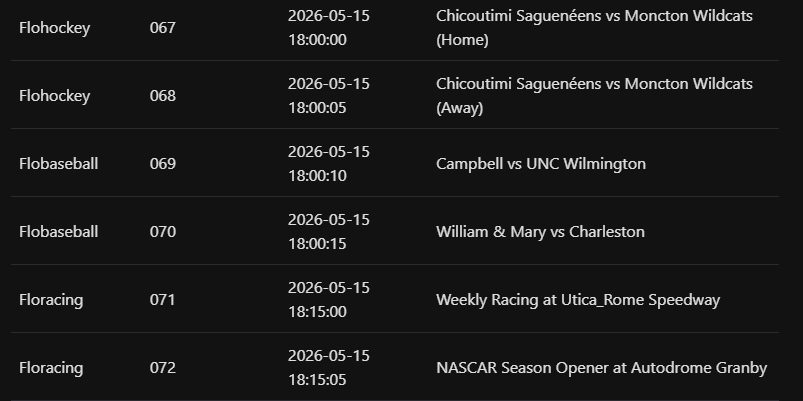Select Floracing label in row 071
803x401 pixels.
coord(51,301)
